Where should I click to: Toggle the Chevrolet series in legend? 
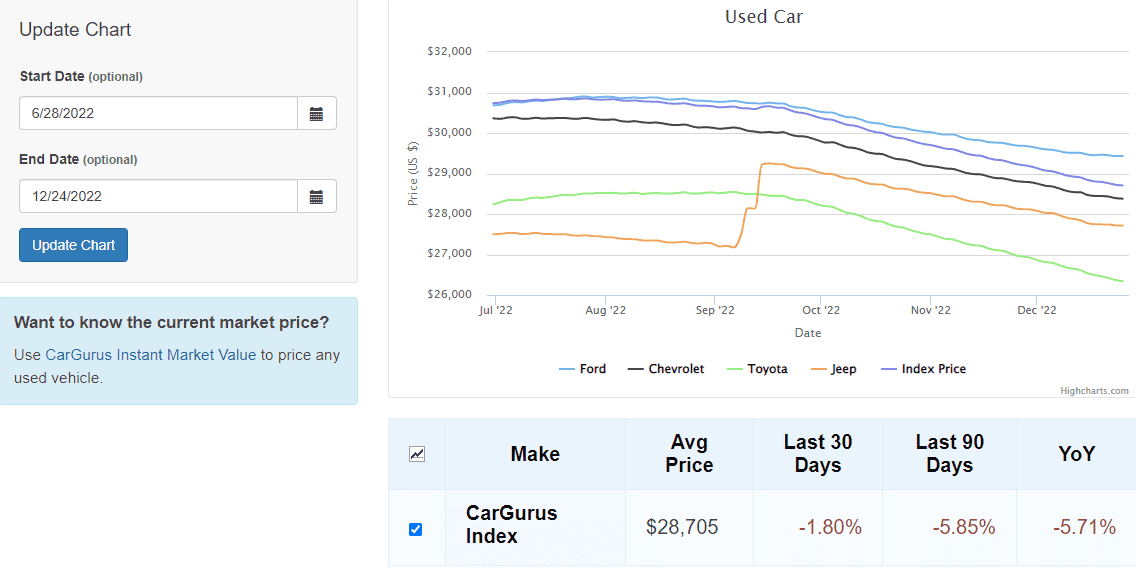666,369
